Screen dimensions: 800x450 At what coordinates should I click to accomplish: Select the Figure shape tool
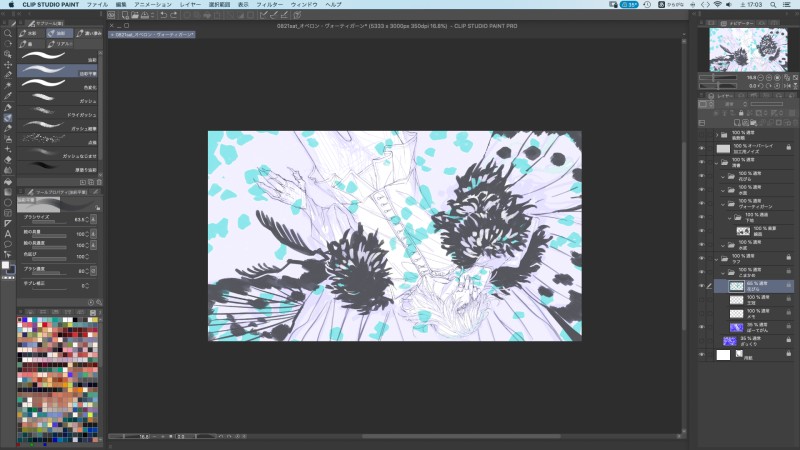[8, 203]
